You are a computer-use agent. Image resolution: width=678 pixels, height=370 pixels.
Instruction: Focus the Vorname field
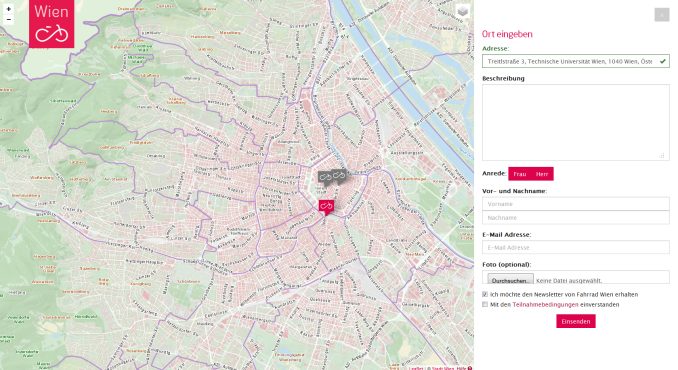(576, 204)
